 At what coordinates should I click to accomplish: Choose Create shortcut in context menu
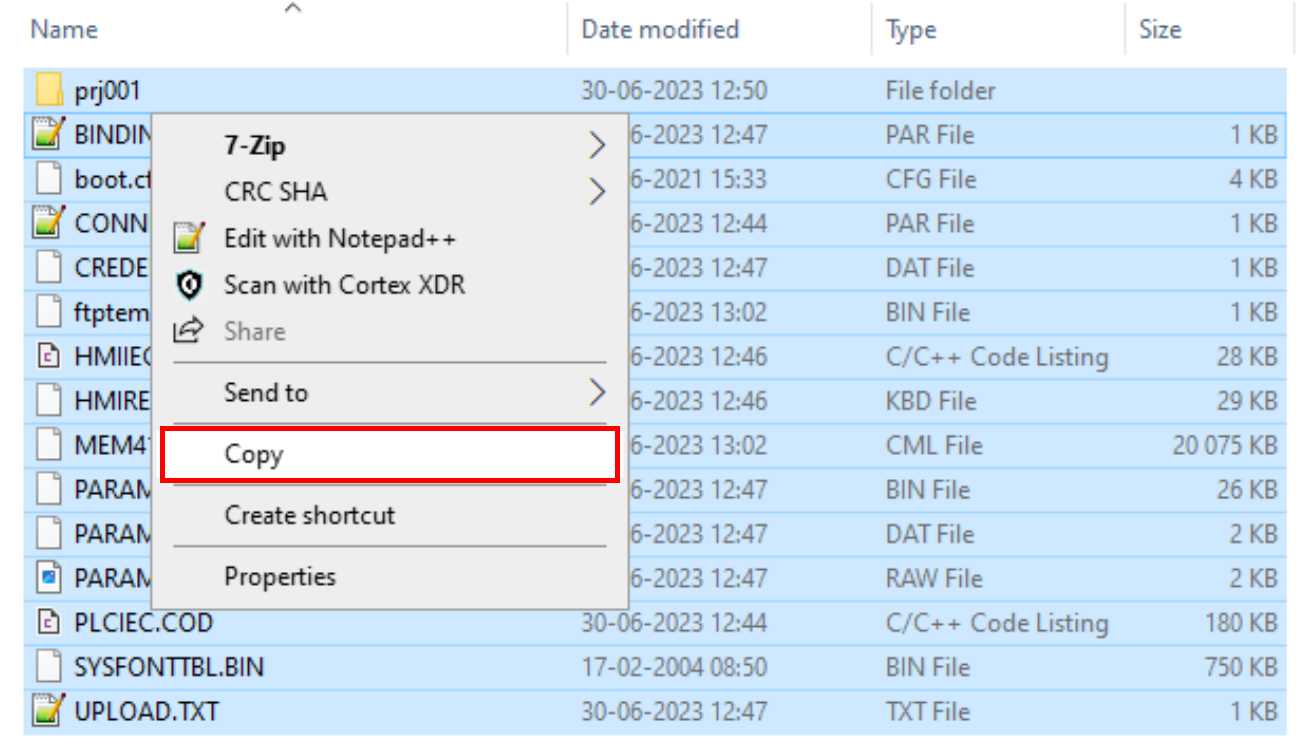point(310,516)
